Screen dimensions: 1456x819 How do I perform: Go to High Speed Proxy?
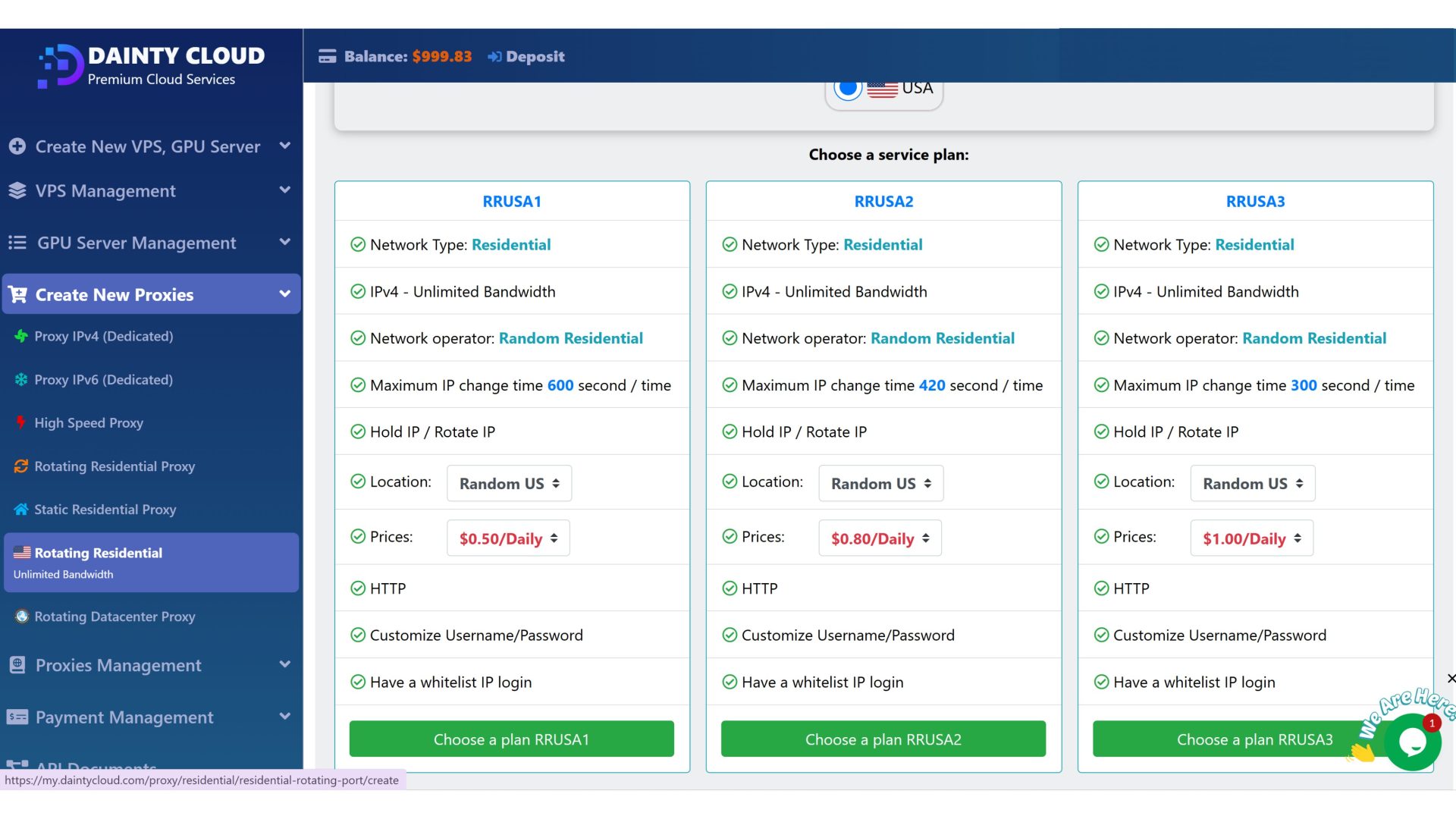click(x=89, y=423)
